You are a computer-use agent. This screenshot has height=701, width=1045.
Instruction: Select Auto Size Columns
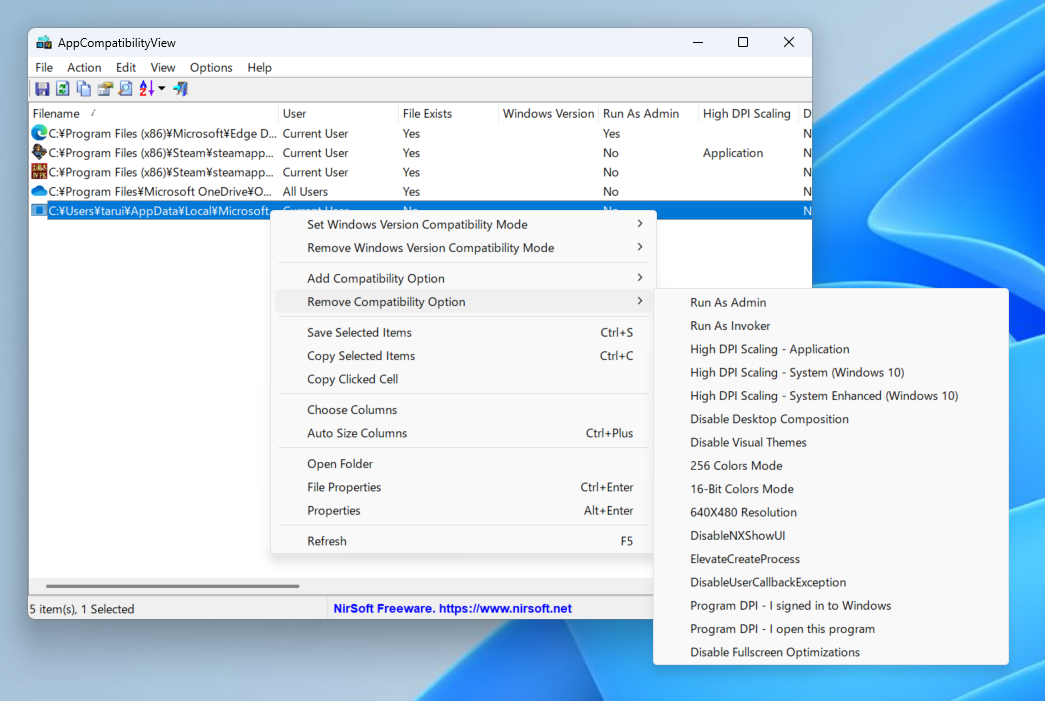point(463,433)
